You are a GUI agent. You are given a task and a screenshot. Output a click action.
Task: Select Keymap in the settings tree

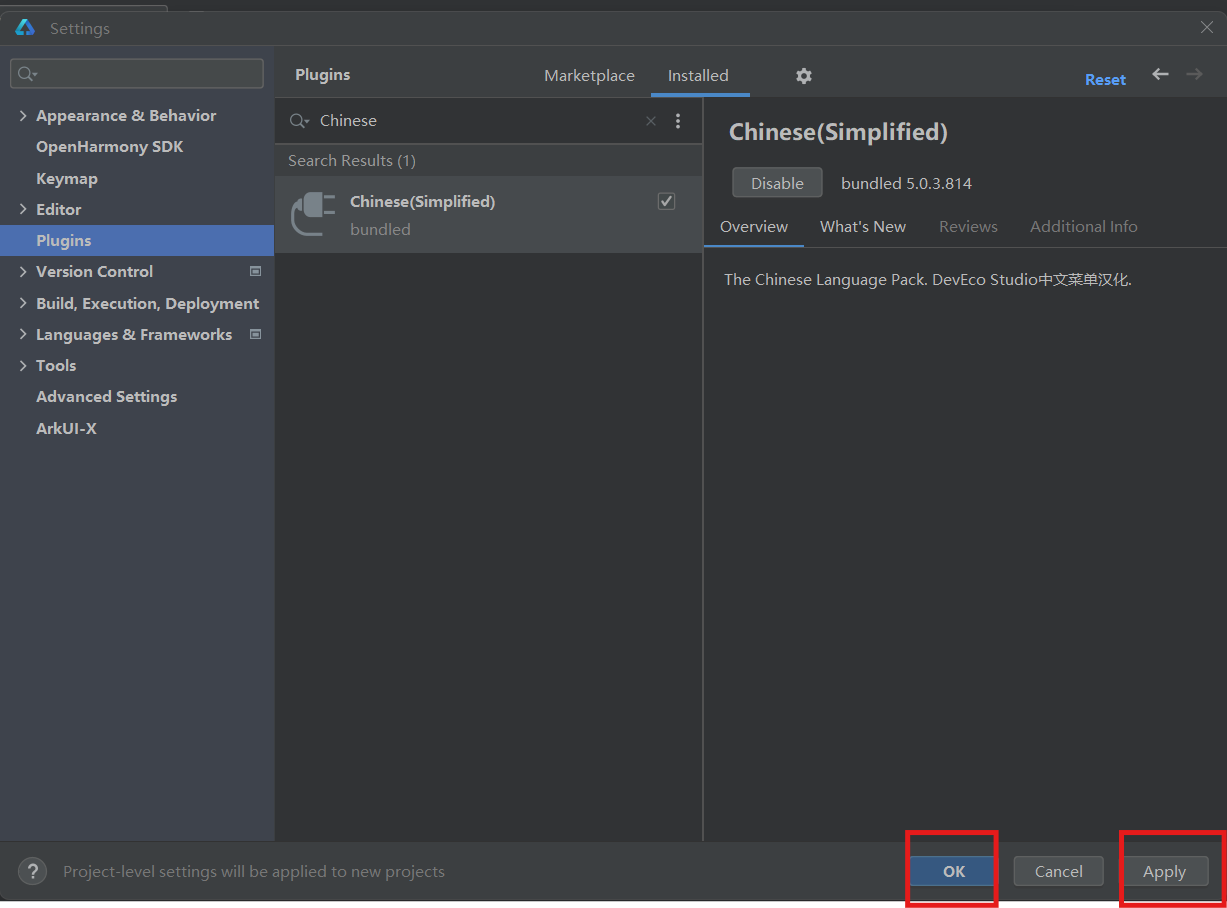[x=67, y=178]
